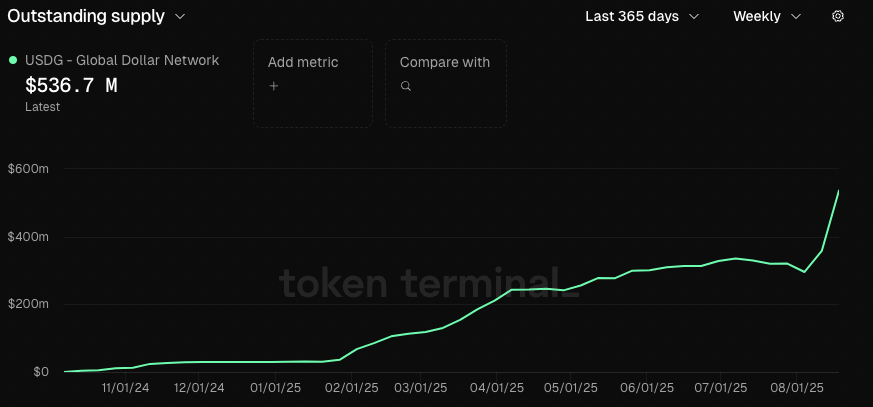This screenshot has height=407, width=873.
Task: Expand the Last 365 days range dropdown
Action: 641,16
